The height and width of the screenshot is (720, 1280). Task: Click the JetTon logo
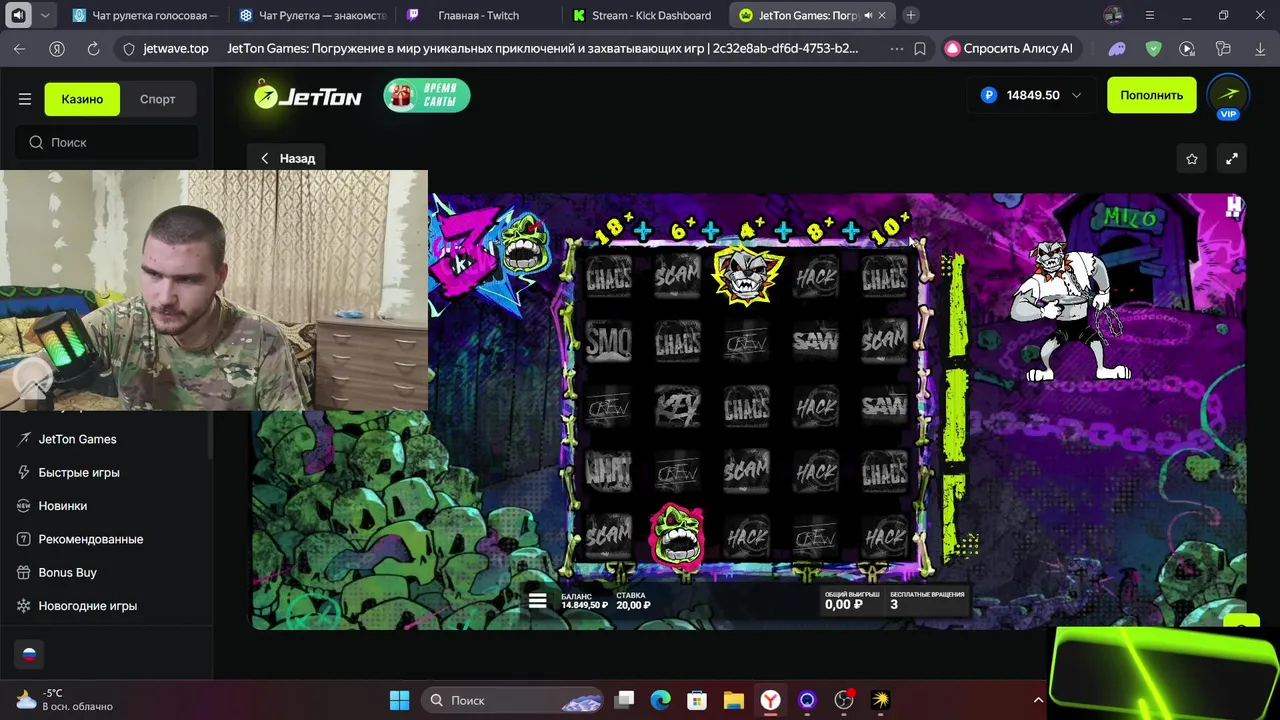coord(307,95)
